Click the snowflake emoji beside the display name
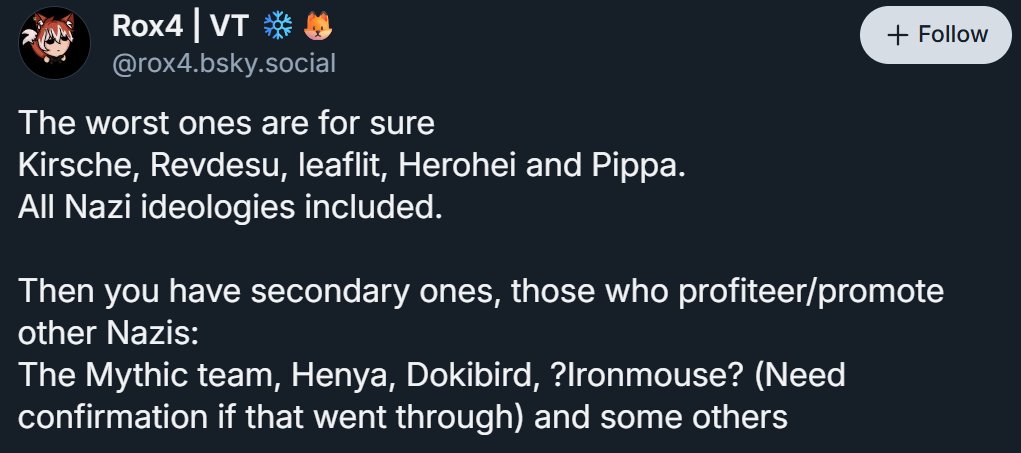 click(276, 30)
